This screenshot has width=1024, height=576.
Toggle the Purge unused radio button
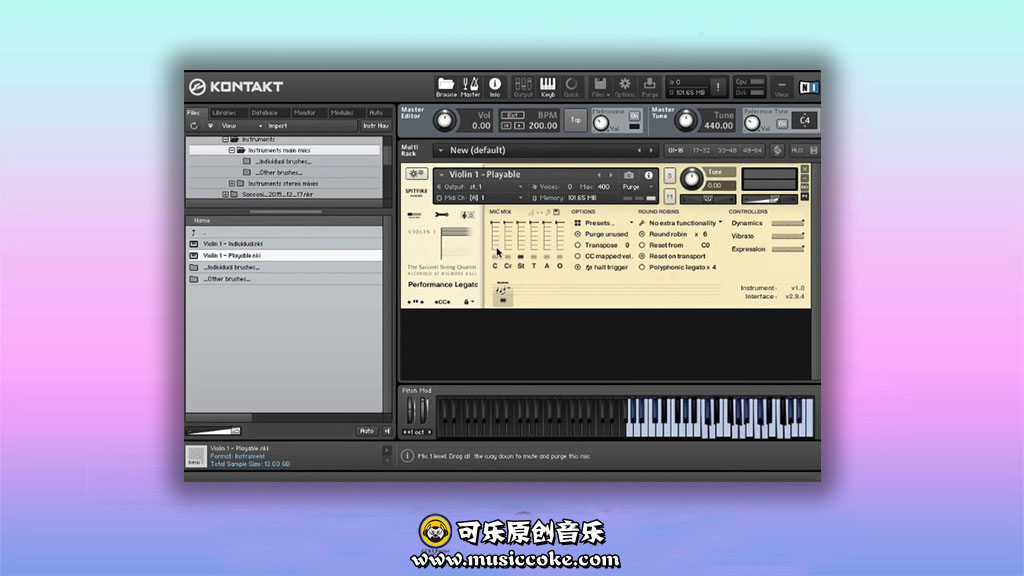[x=577, y=234]
